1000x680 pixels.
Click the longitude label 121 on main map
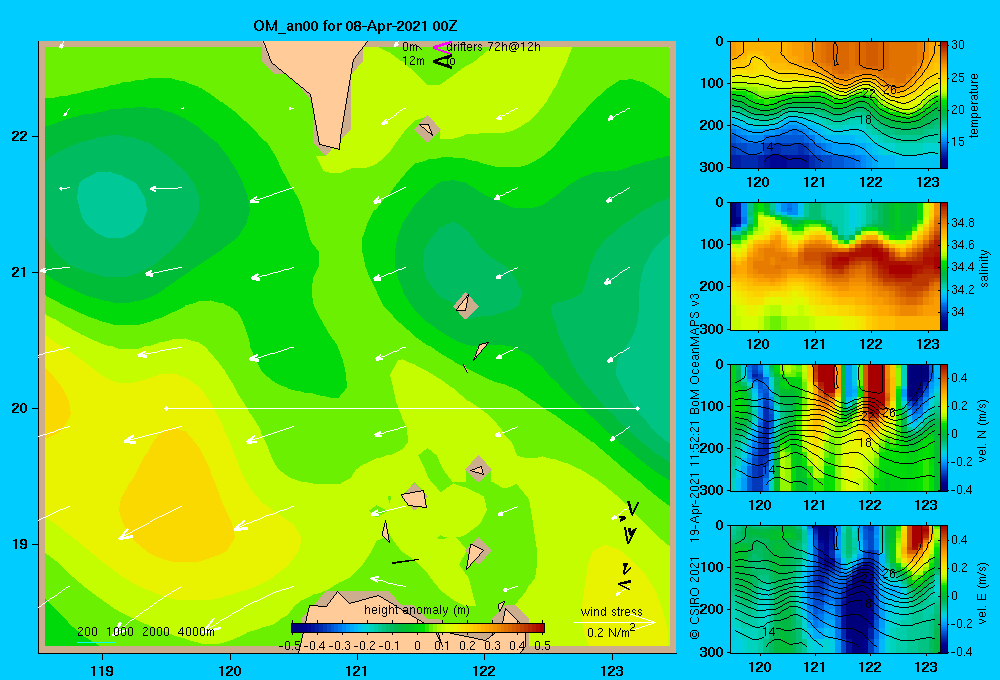(x=357, y=670)
